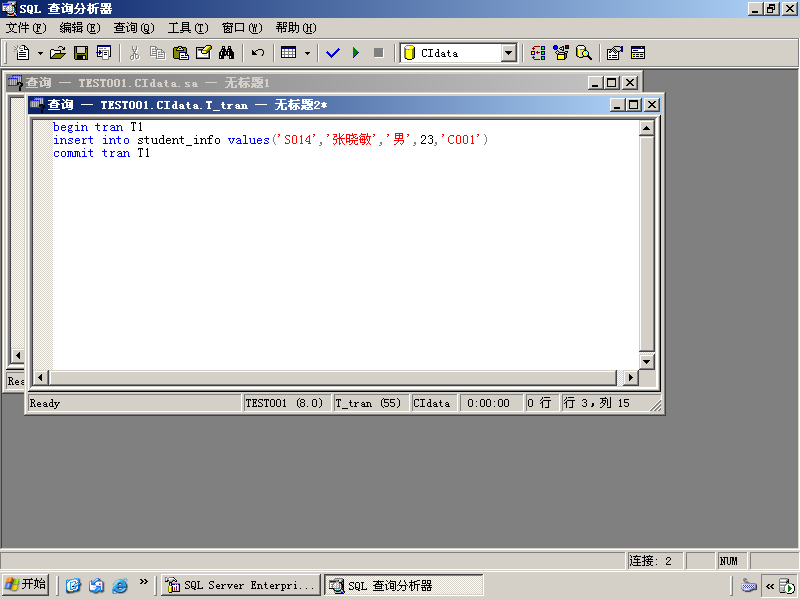The width and height of the screenshot is (800, 600).
Task: Click the SQL 查询分析器 application title icon
Action: (x=9, y=9)
